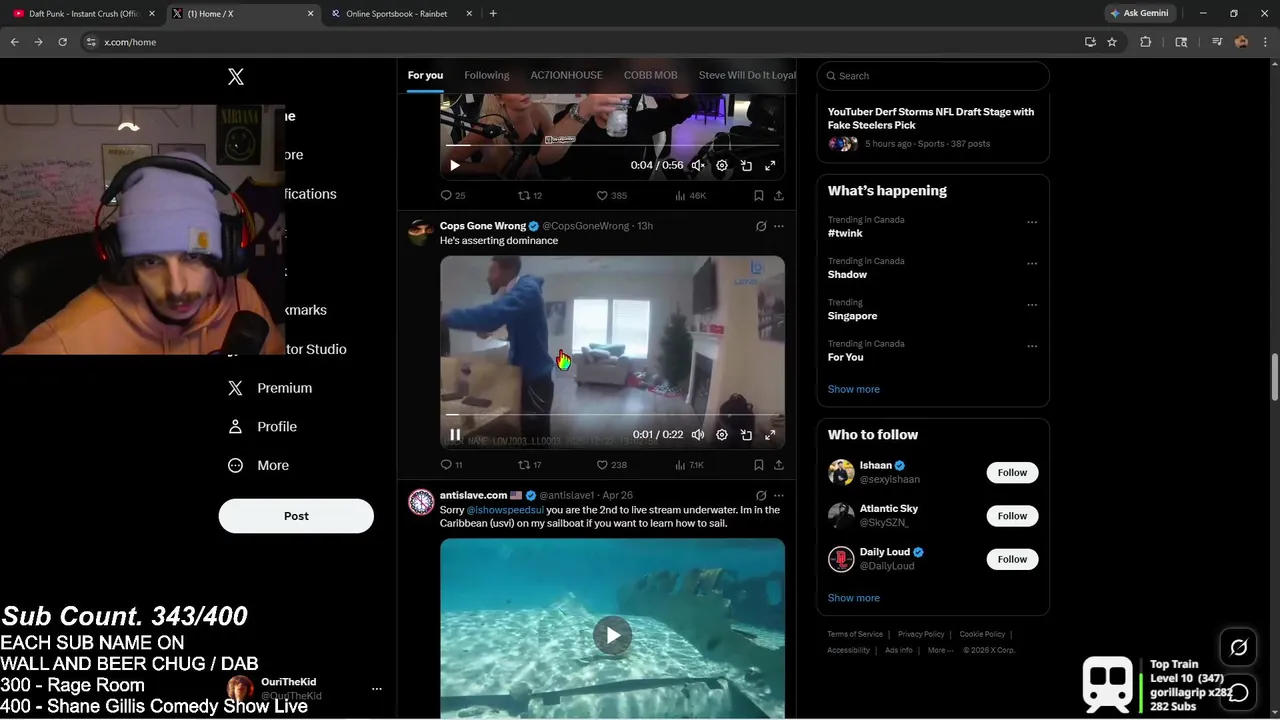1280x720 pixels.
Task: Click the Search input field
Action: [x=933, y=76]
